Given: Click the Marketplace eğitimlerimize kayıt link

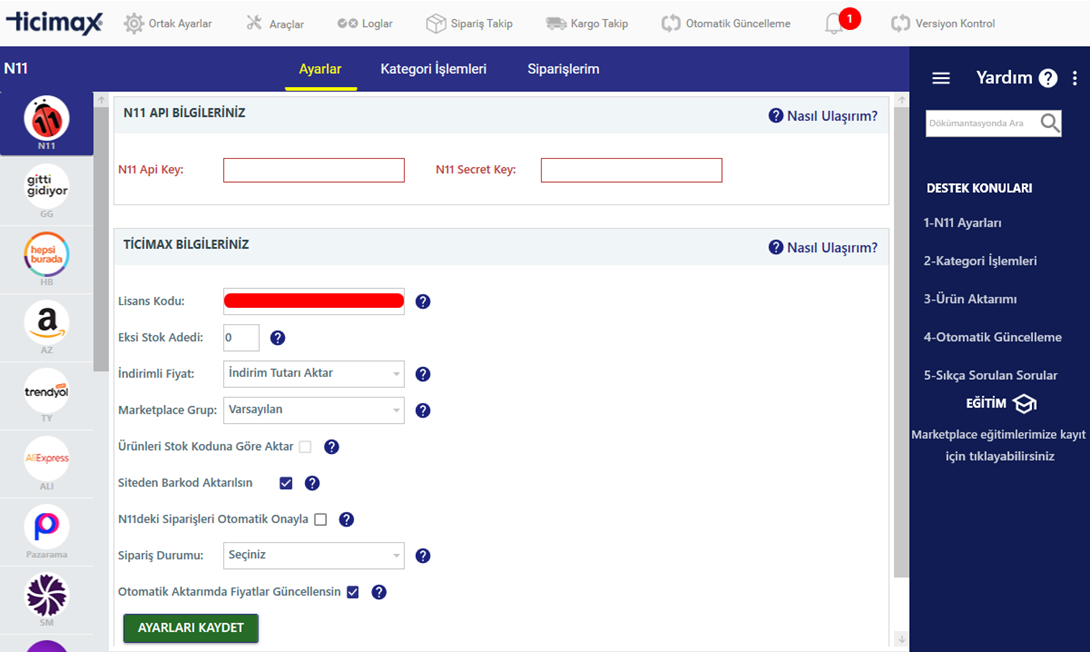Looking at the screenshot, I should 999,446.
